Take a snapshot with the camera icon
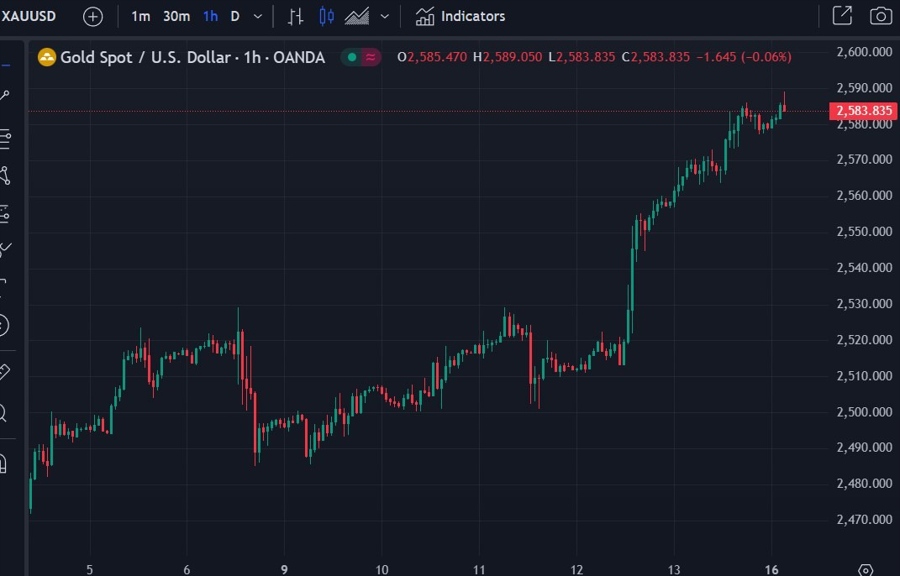Viewport: 900px width, 576px height. (x=881, y=16)
